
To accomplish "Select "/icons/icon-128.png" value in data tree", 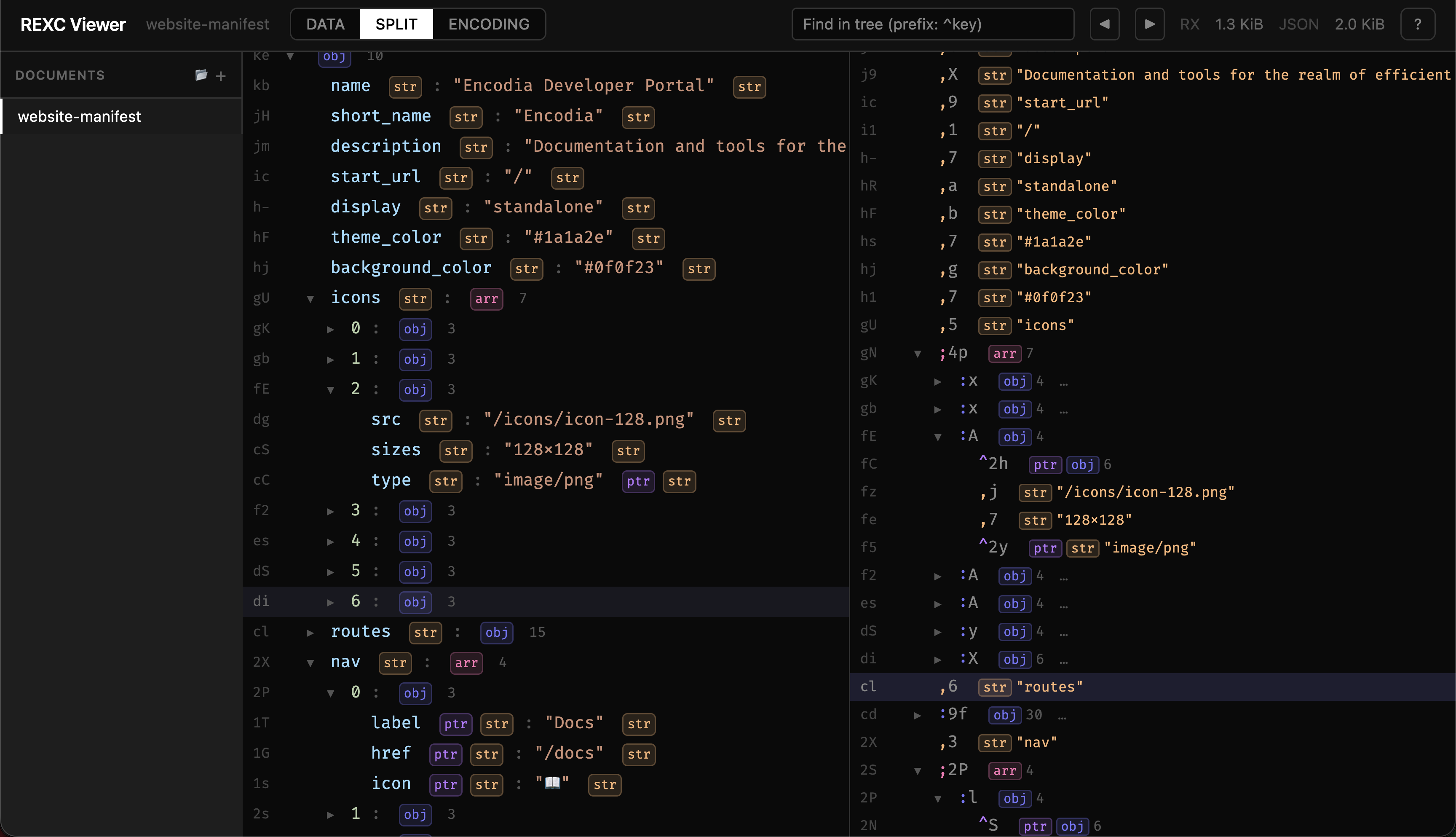I will pyautogui.click(x=589, y=419).
